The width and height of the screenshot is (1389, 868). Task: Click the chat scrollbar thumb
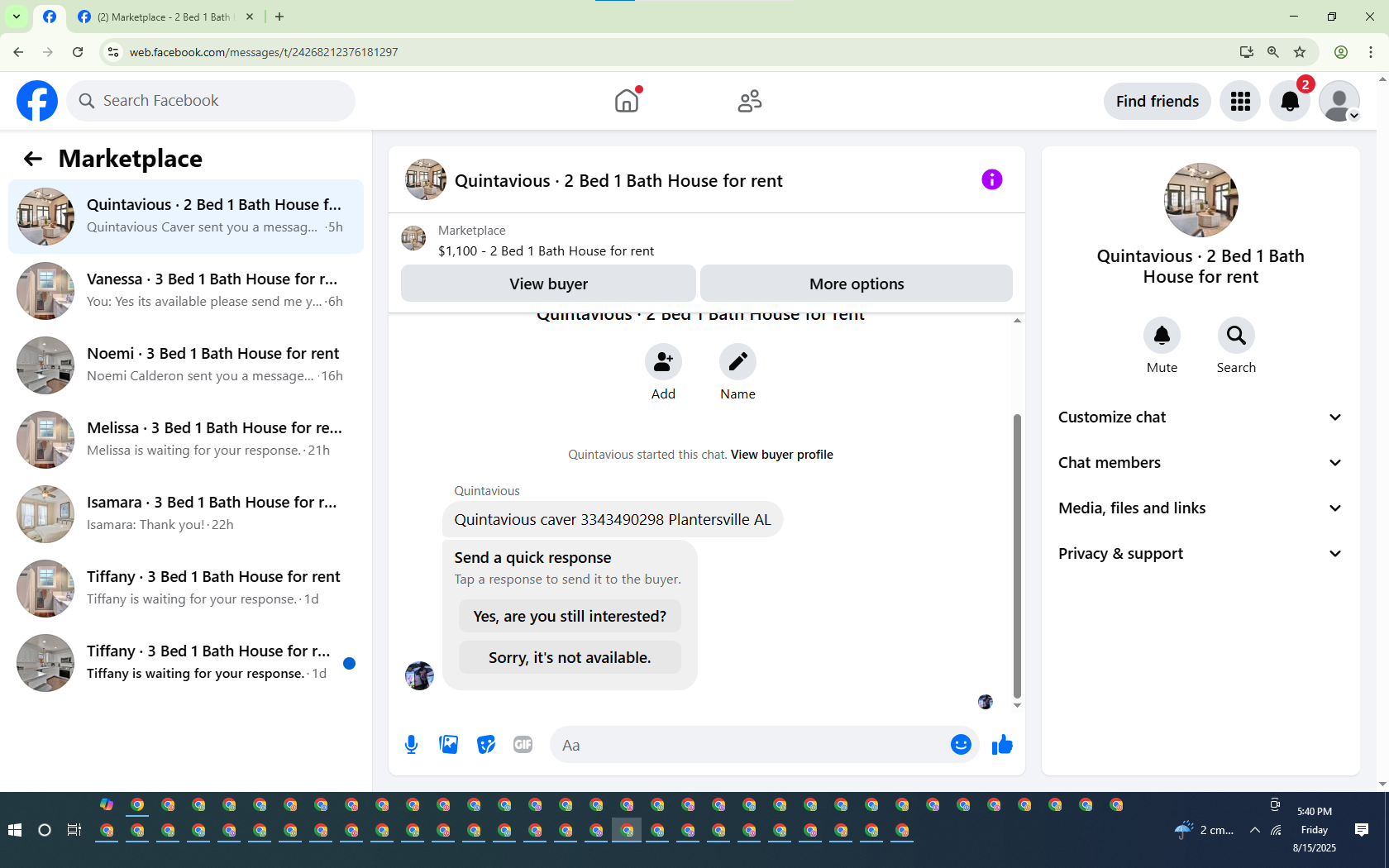click(x=1017, y=556)
